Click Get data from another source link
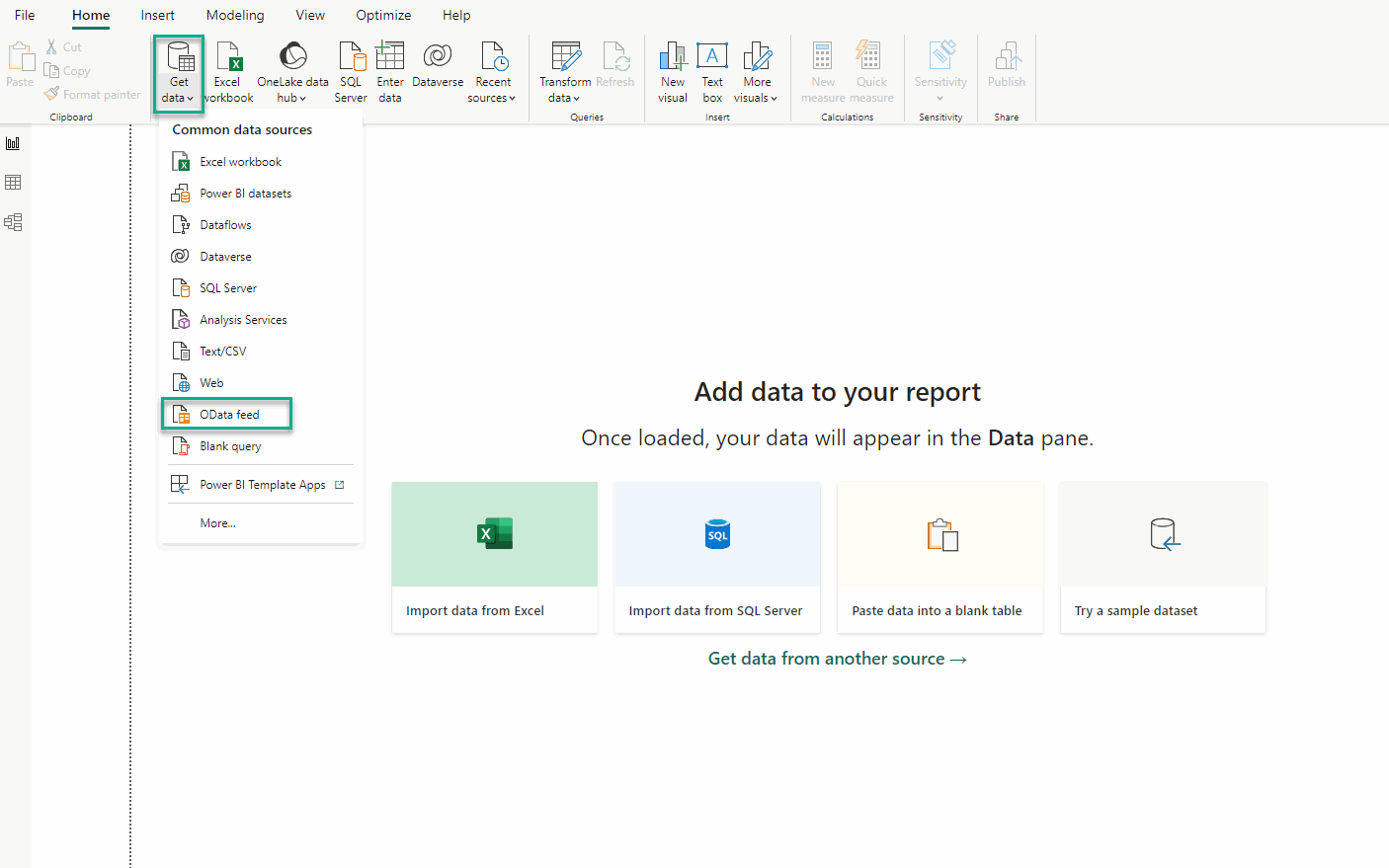1389x868 pixels. tap(837, 659)
